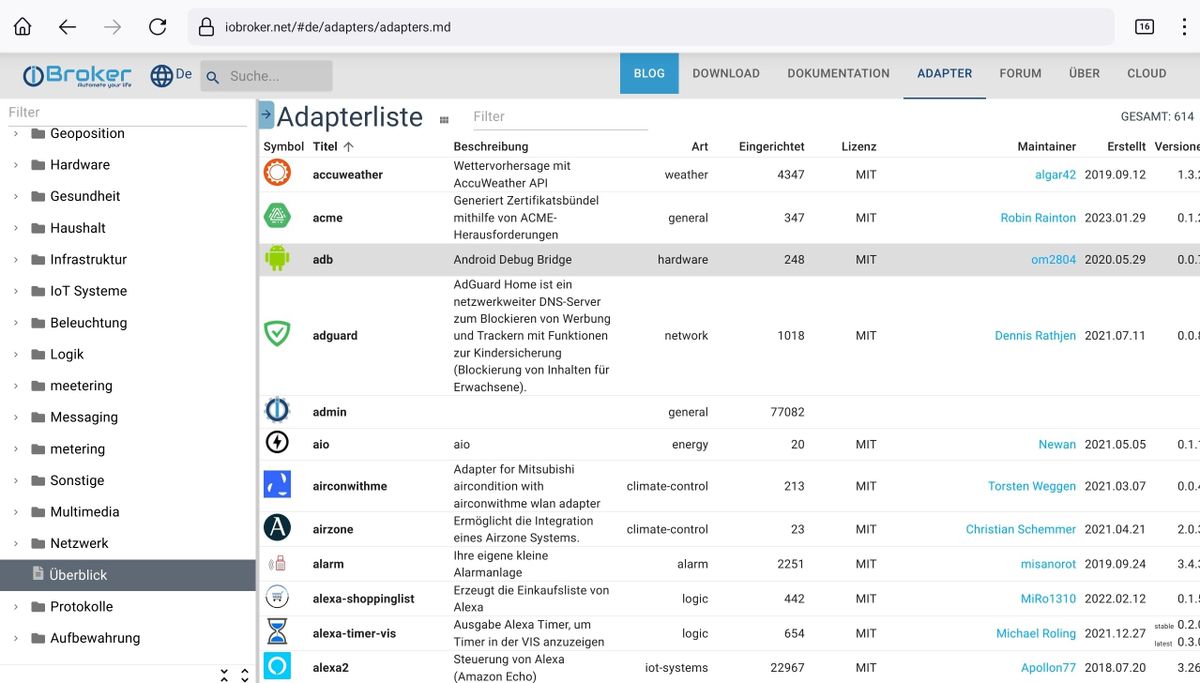Click the blue sidebar toggle arrow

click(266, 115)
